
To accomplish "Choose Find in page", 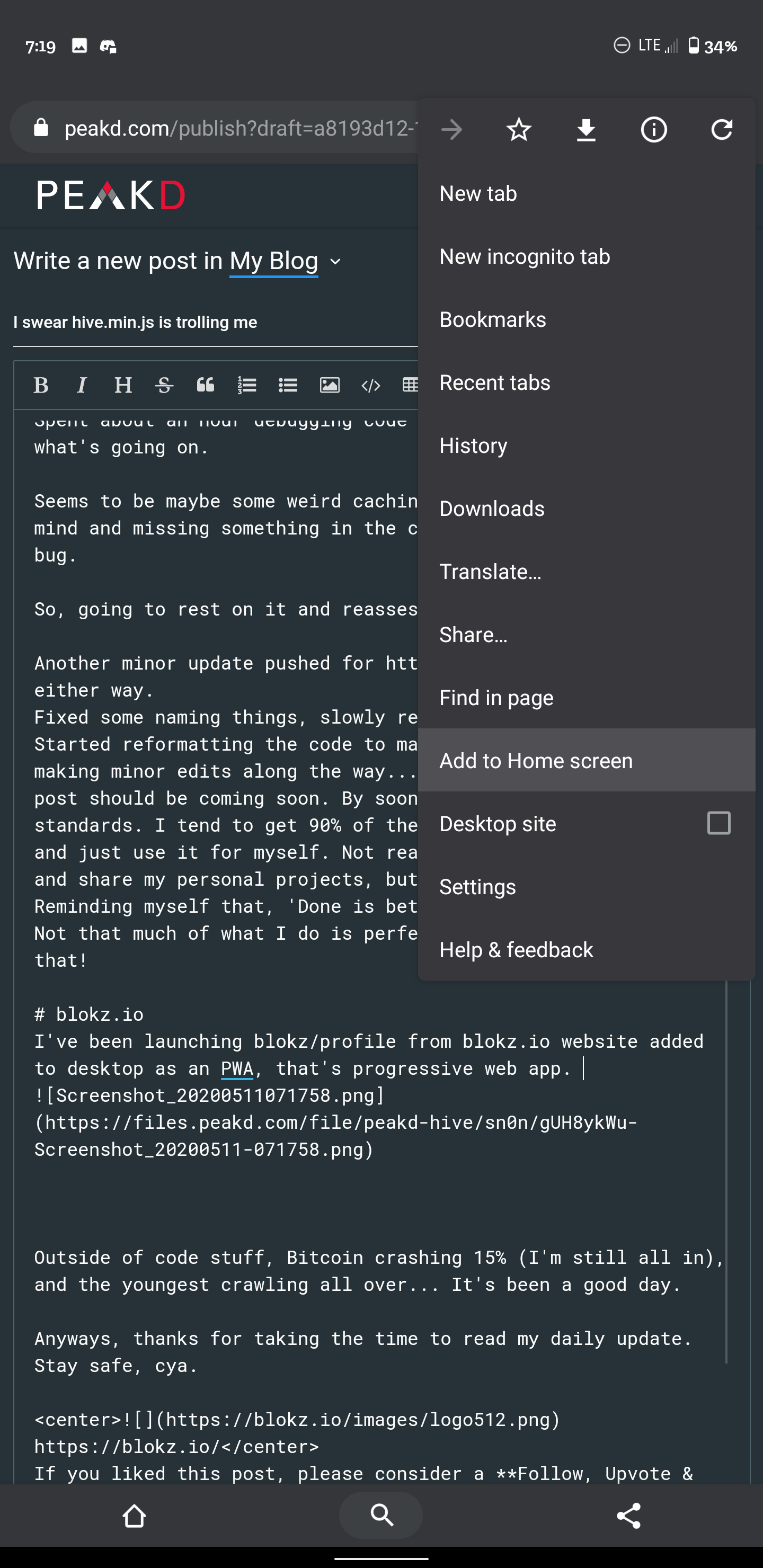I will (x=587, y=698).
